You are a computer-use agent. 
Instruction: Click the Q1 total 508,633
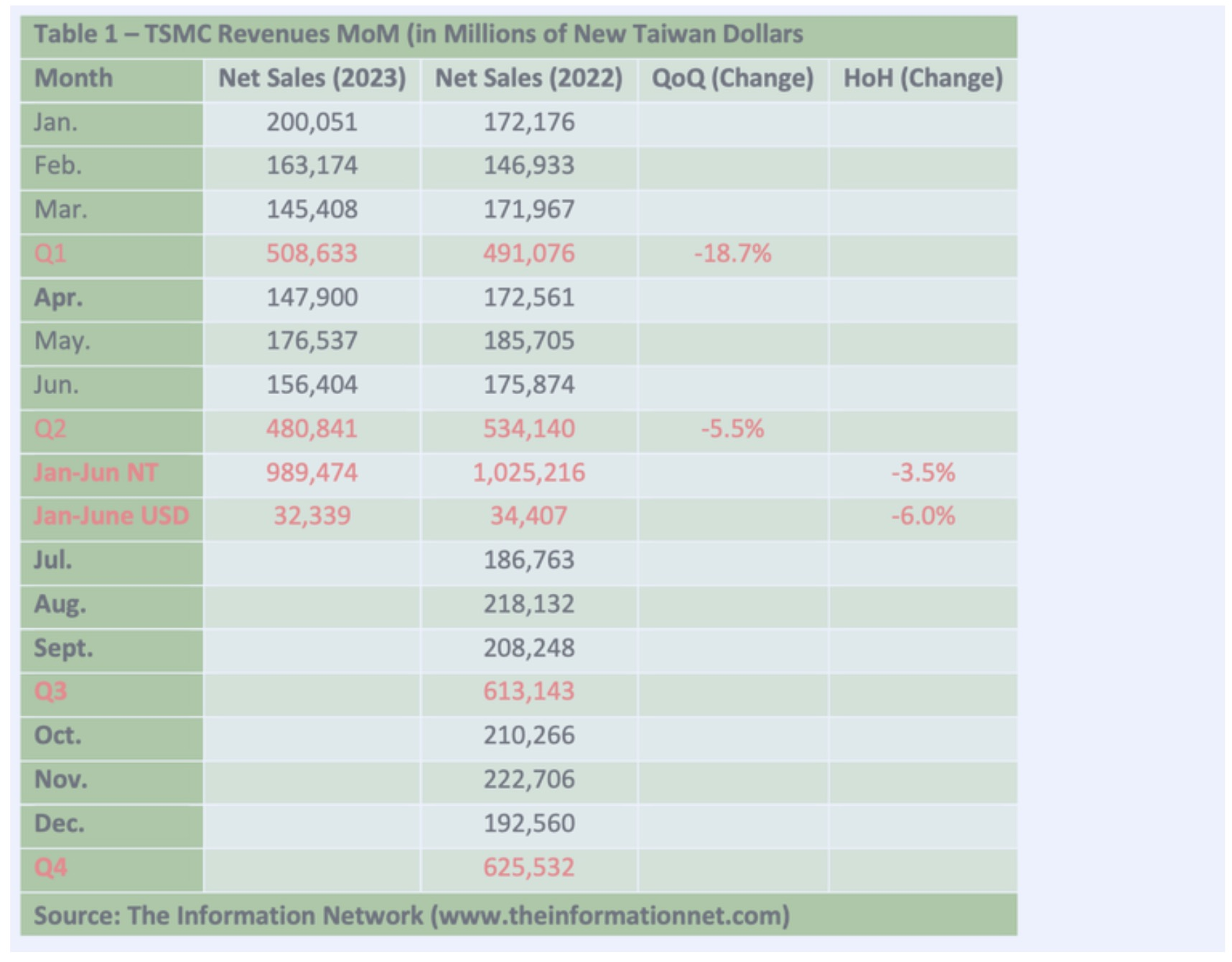click(x=312, y=253)
